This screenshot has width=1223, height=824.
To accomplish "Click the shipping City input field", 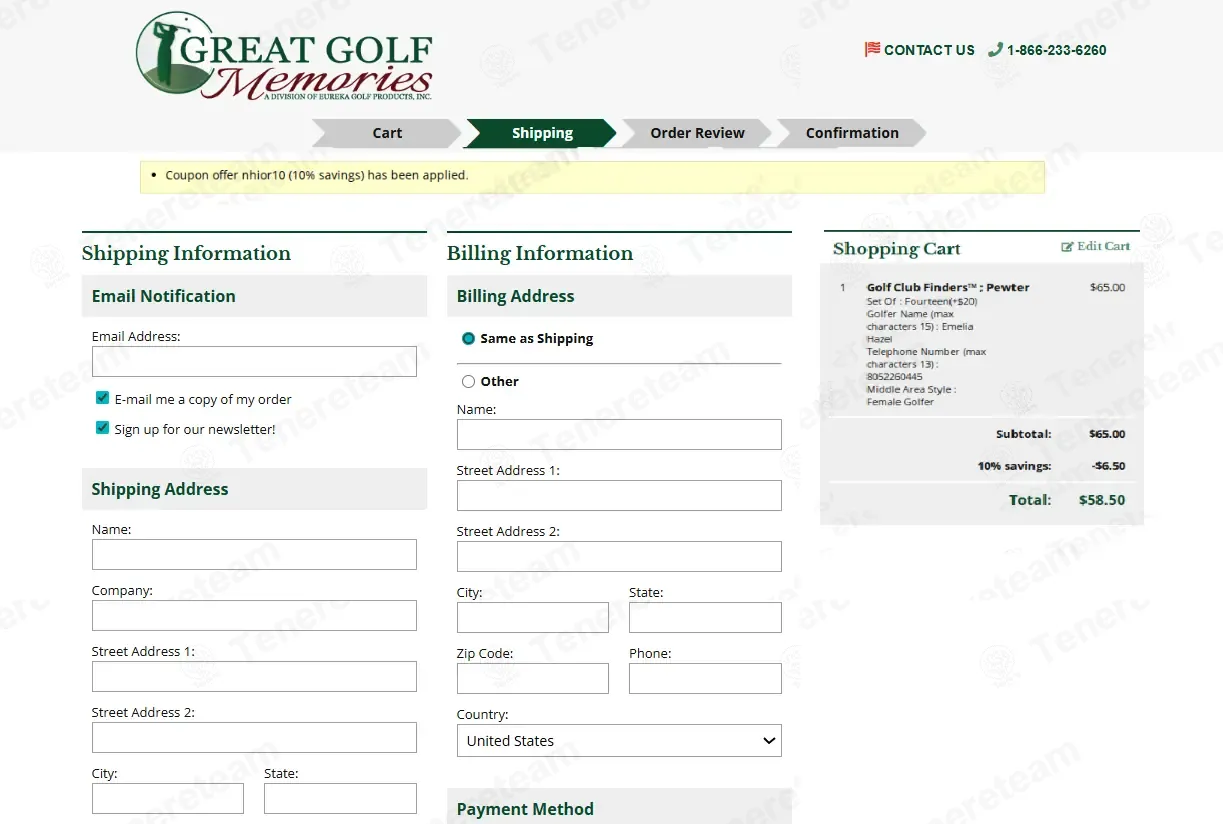I will (168, 799).
